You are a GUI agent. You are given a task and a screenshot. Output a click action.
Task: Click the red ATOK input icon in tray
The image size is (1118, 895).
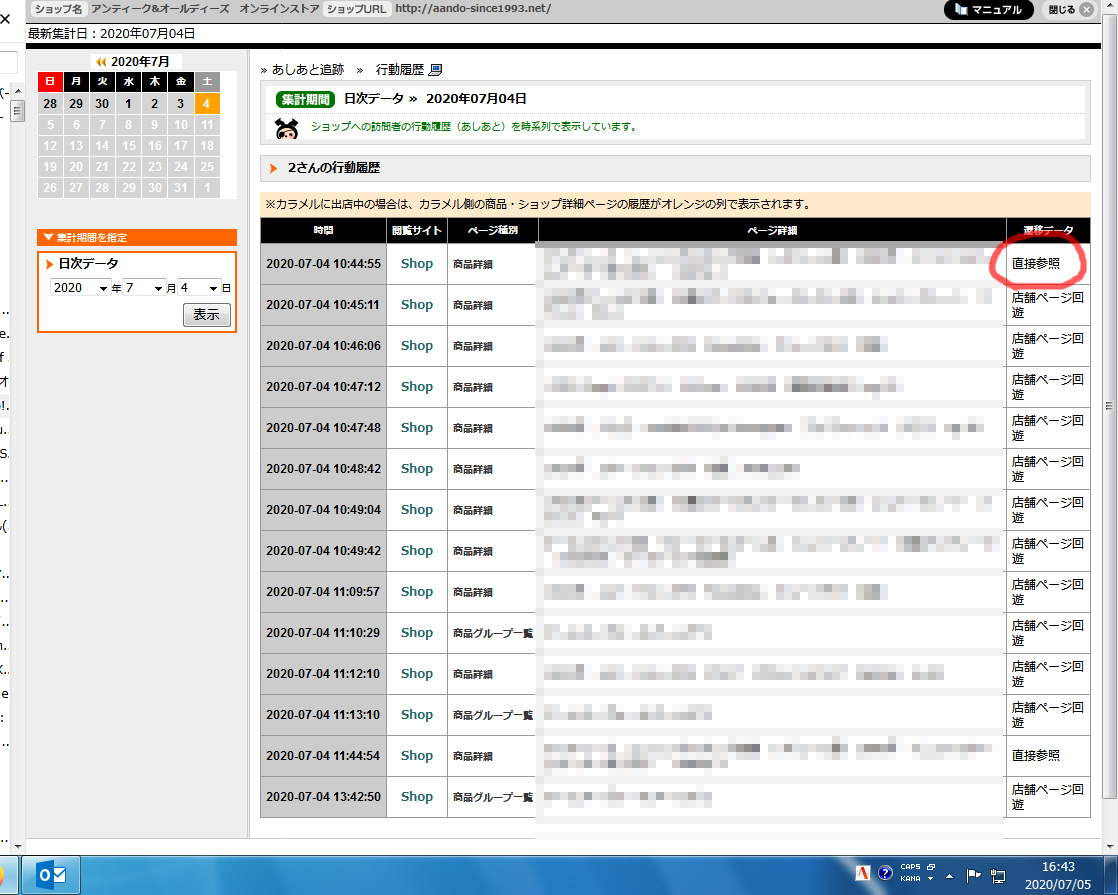click(862, 874)
